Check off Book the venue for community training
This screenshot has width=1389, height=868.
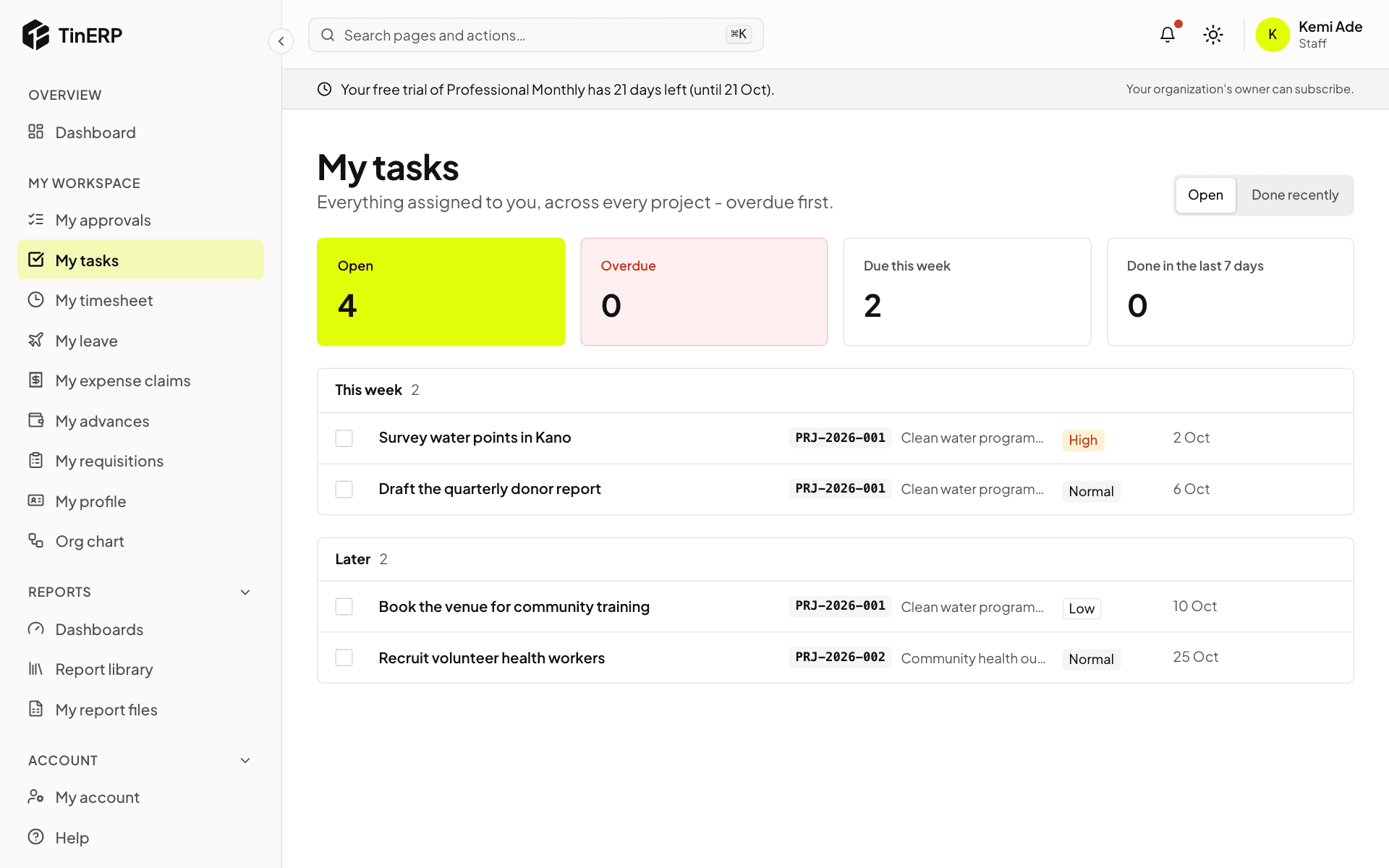pos(344,606)
